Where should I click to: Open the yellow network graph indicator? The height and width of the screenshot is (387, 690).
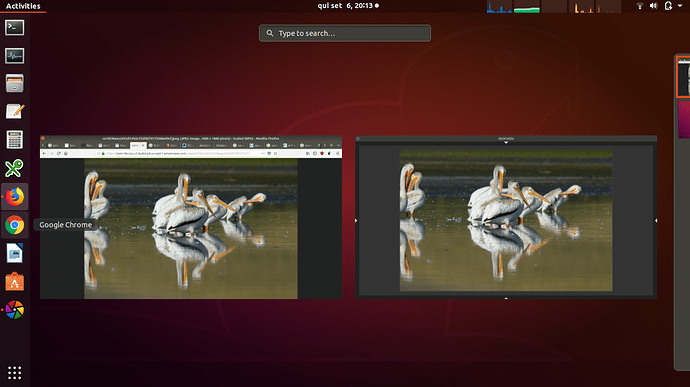click(581, 7)
